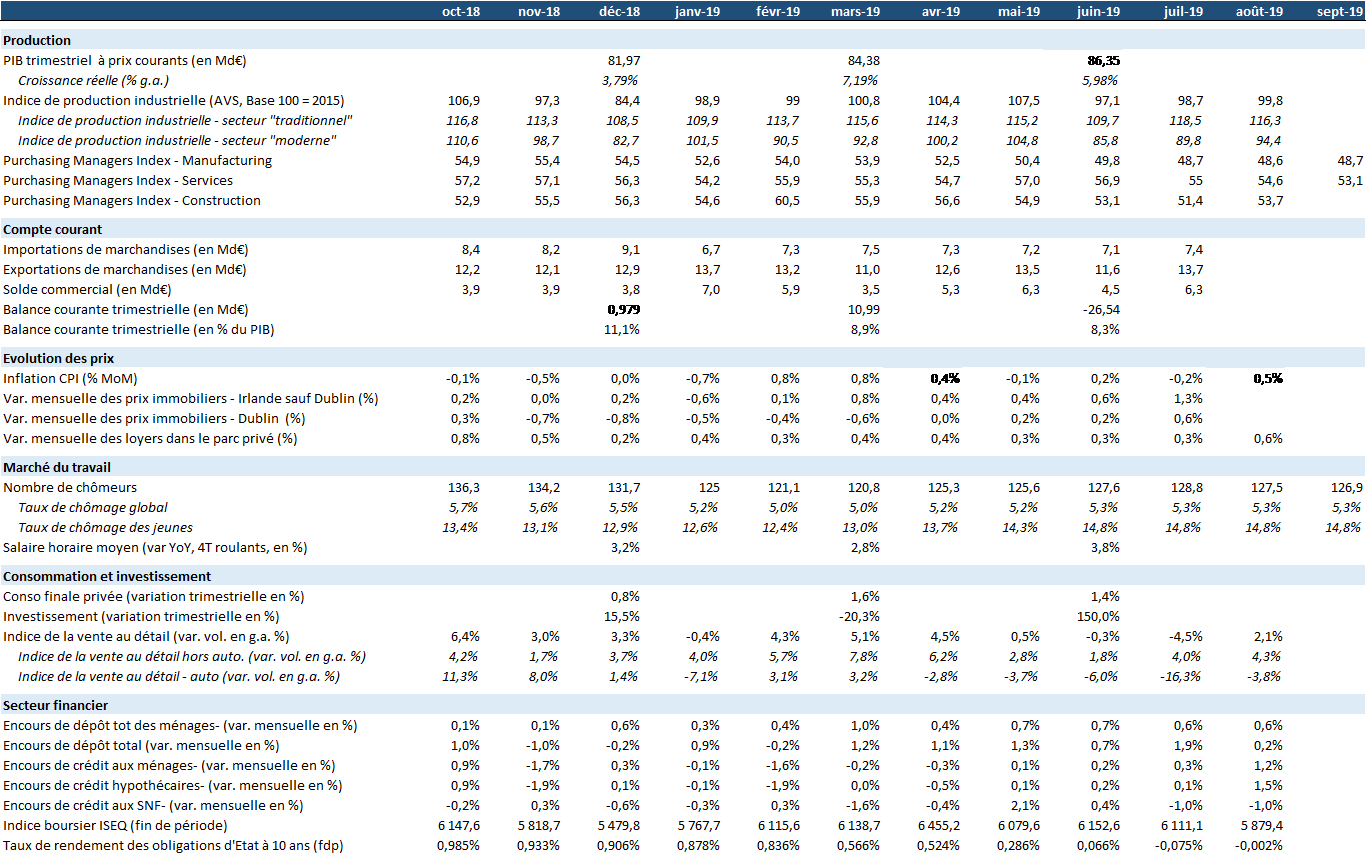Image resolution: width=1367 pixels, height=856 pixels.
Task: Click the "Croissance réelle (% g.a.)" label
Action: click(93, 81)
